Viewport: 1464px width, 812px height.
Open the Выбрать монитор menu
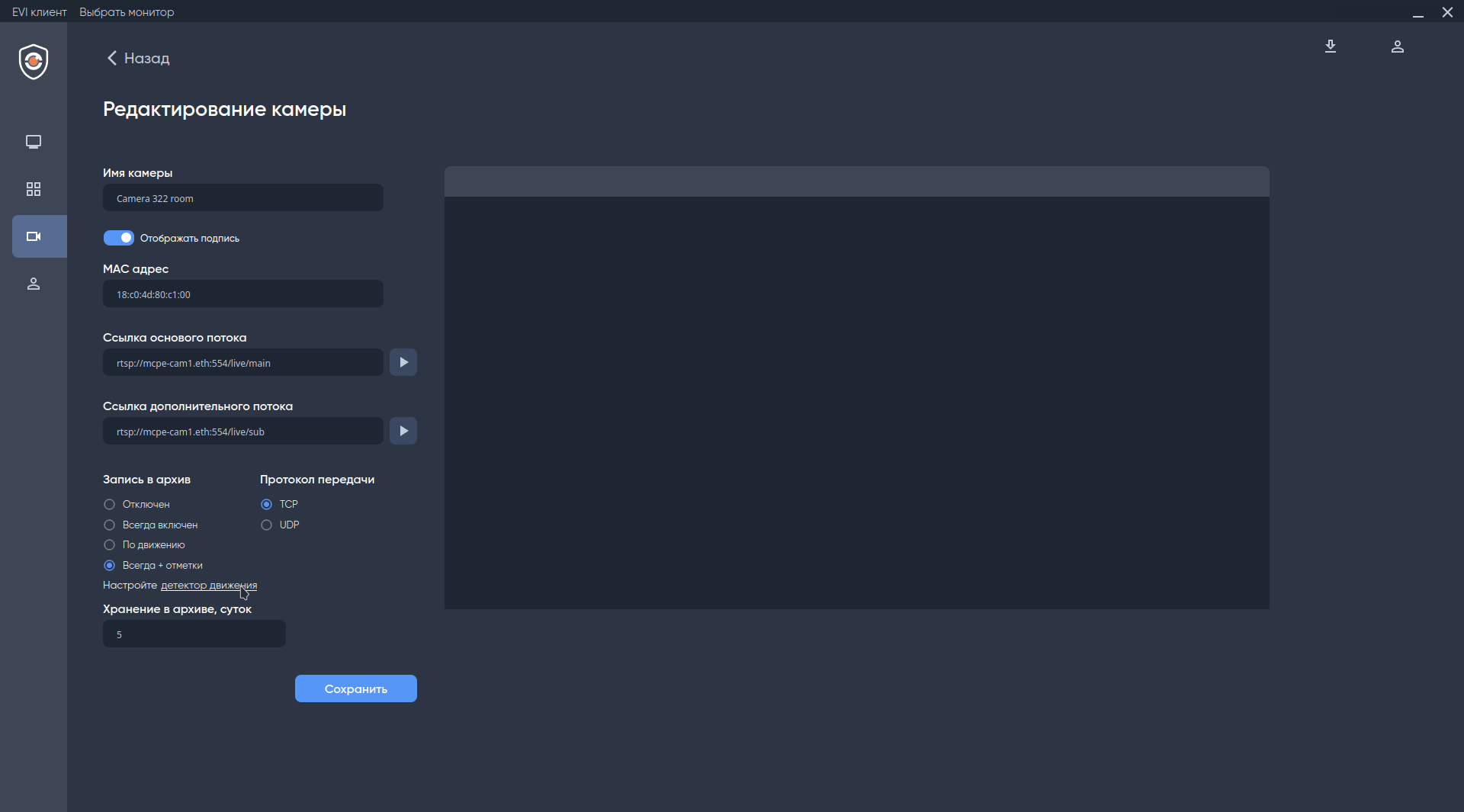(127, 11)
